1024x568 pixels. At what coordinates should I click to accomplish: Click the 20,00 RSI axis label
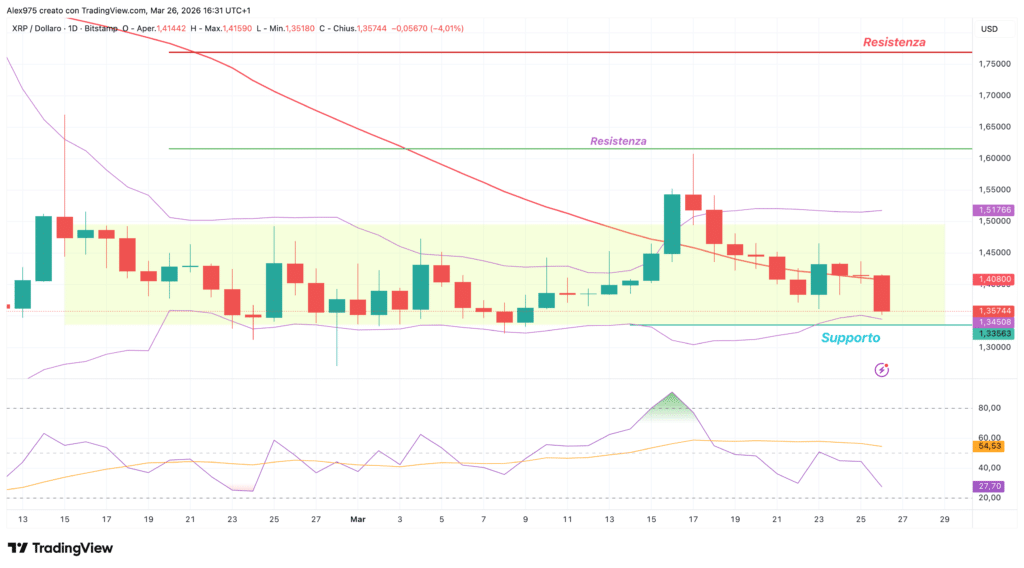click(x=989, y=497)
